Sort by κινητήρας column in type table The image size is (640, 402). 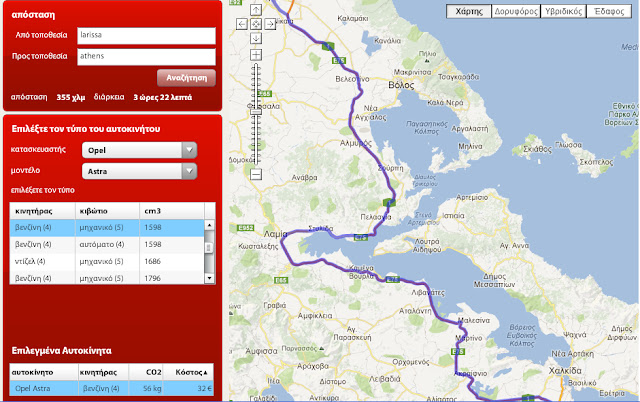42,211
